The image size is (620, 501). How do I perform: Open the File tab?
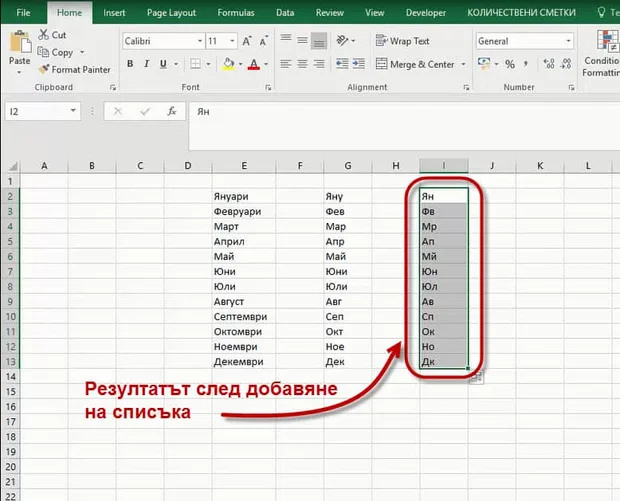[x=23, y=13]
